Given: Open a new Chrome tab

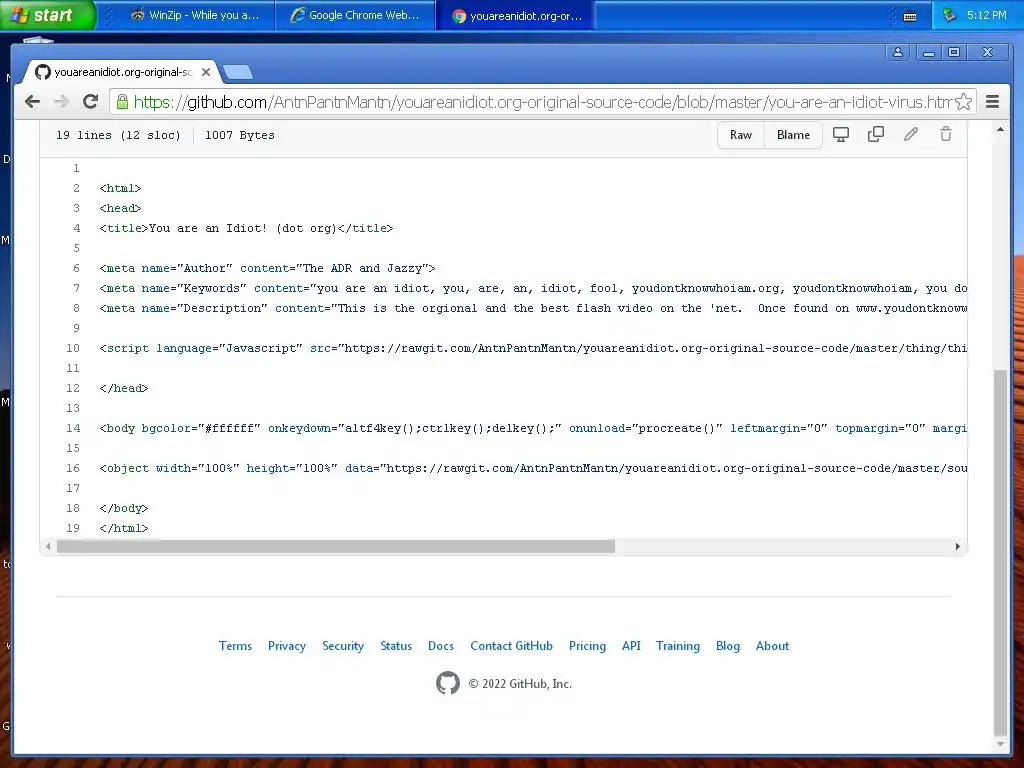Looking at the screenshot, I should tap(238, 72).
